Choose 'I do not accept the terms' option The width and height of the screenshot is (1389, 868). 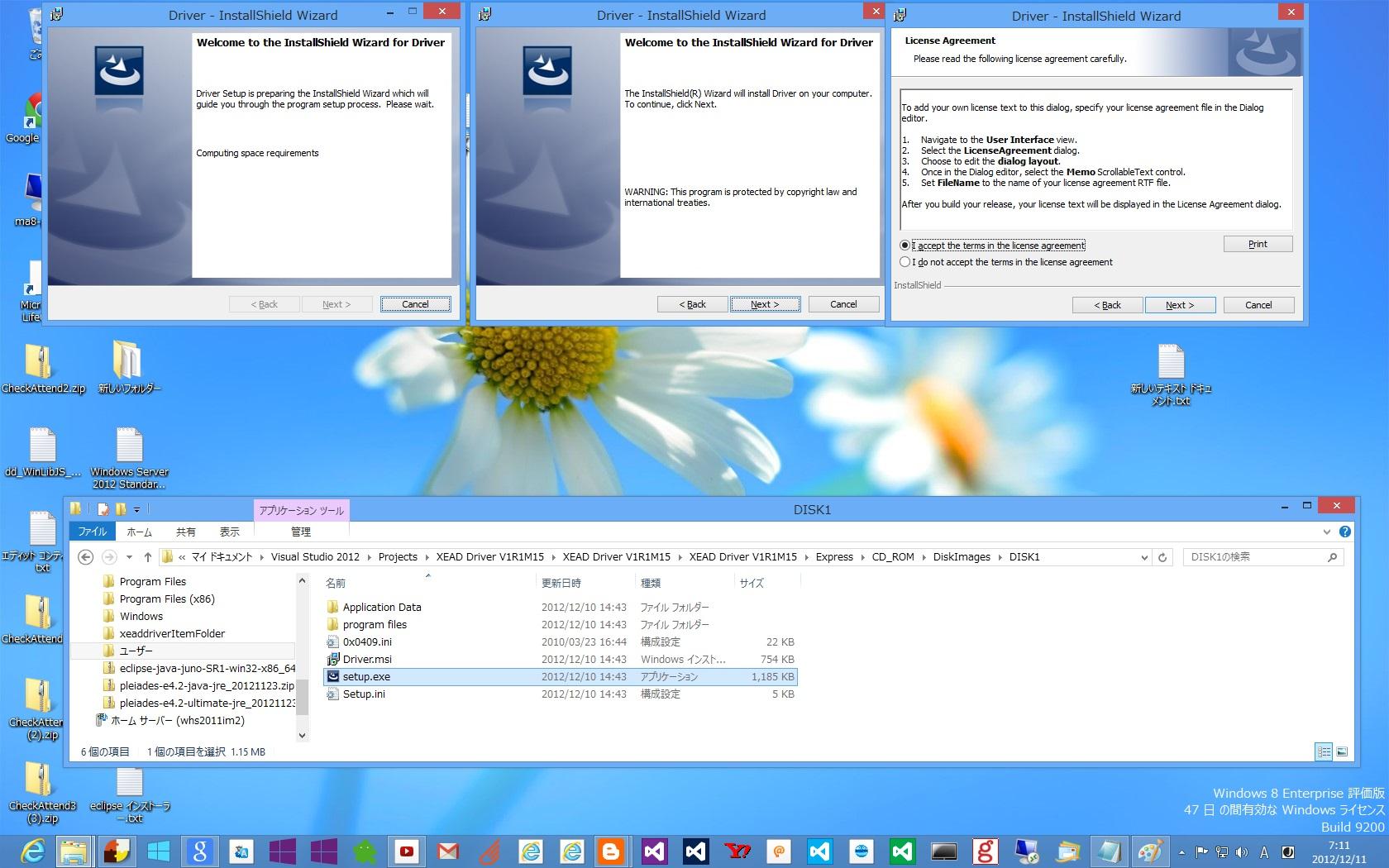[905, 262]
